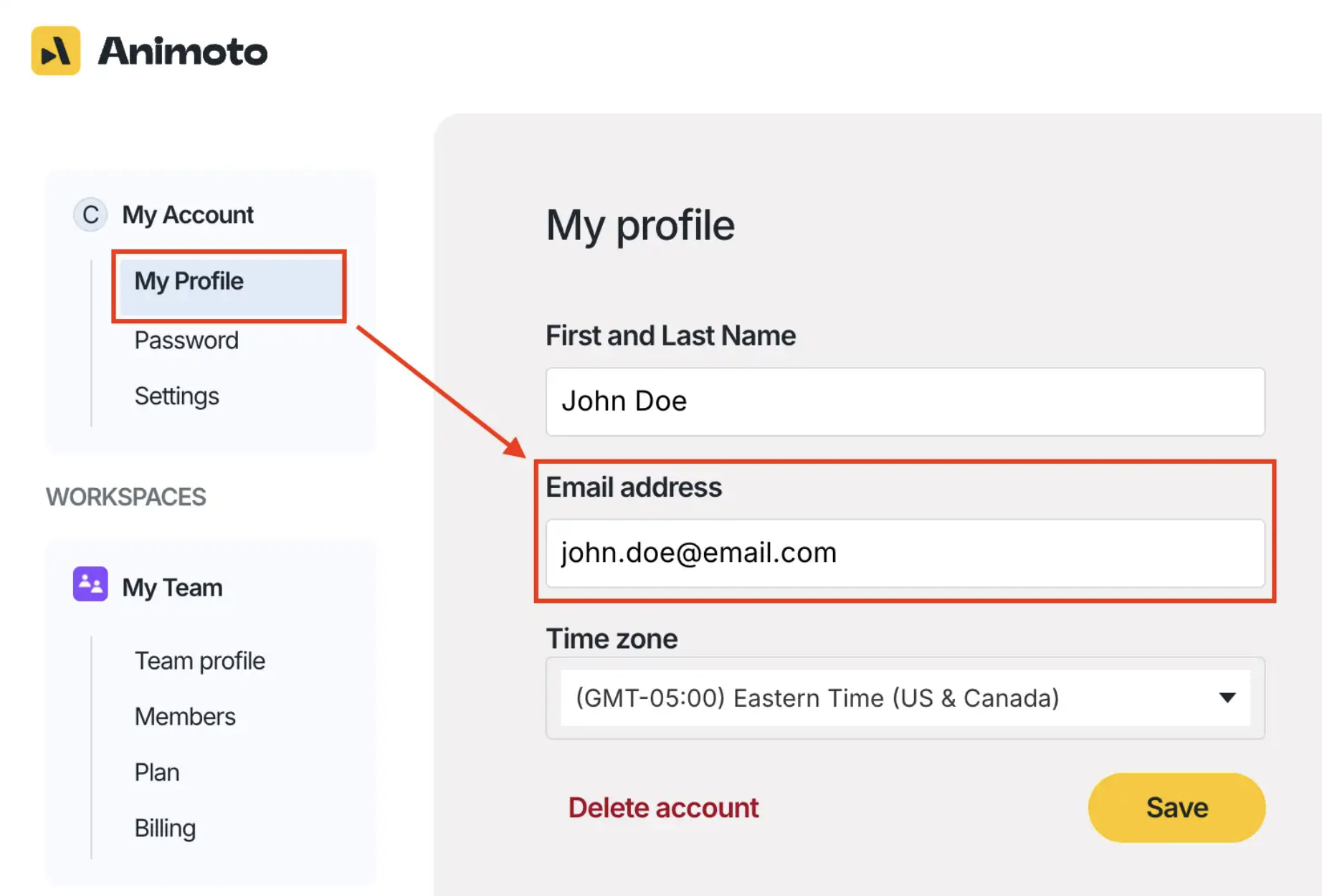Focus the First and Last Name field

(905, 401)
